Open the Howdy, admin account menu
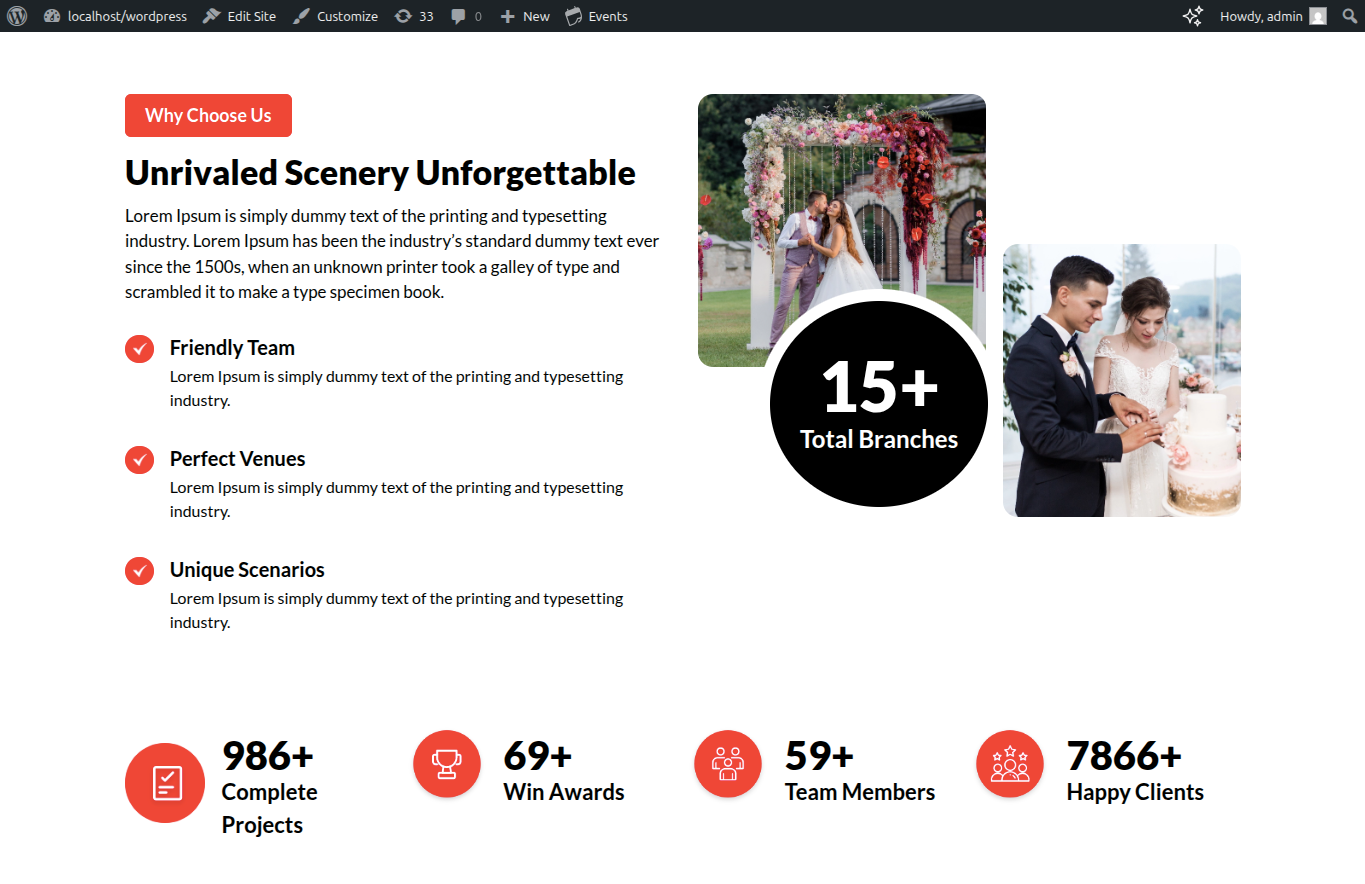1365x884 pixels. point(1273,16)
